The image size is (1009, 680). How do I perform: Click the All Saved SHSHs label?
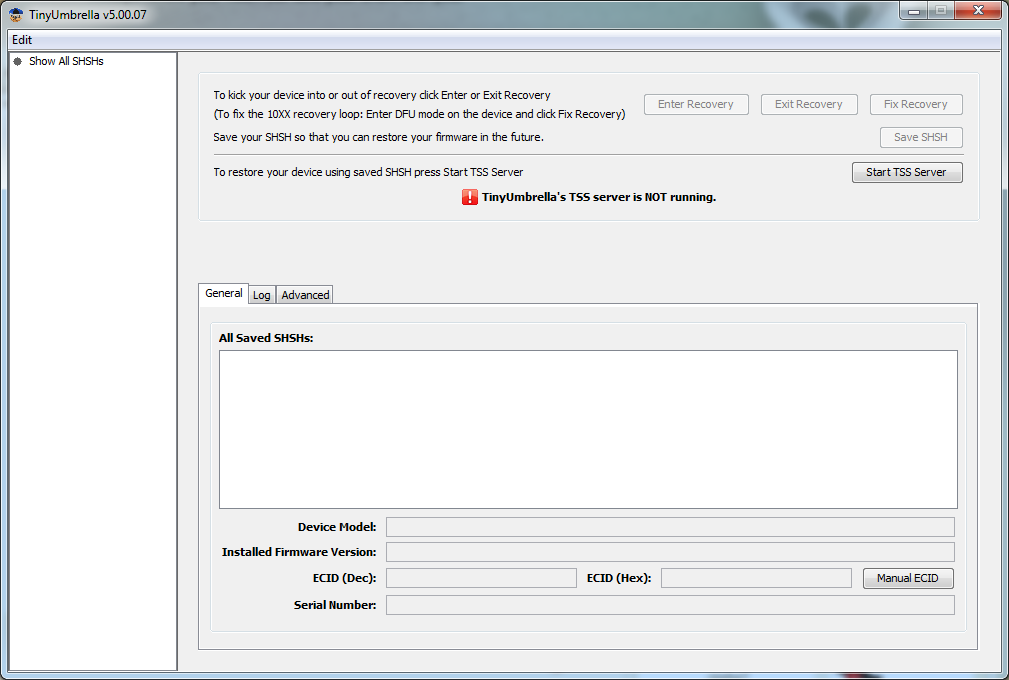266,338
